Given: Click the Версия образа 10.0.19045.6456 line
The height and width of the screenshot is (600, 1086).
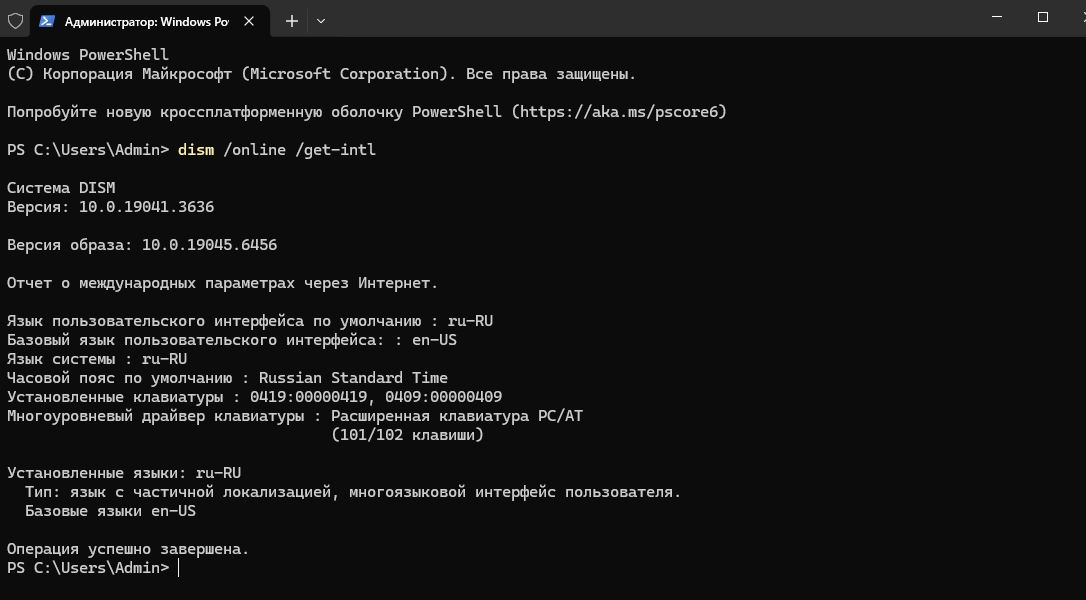Looking at the screenshot, I should click(x=142, y=245).
